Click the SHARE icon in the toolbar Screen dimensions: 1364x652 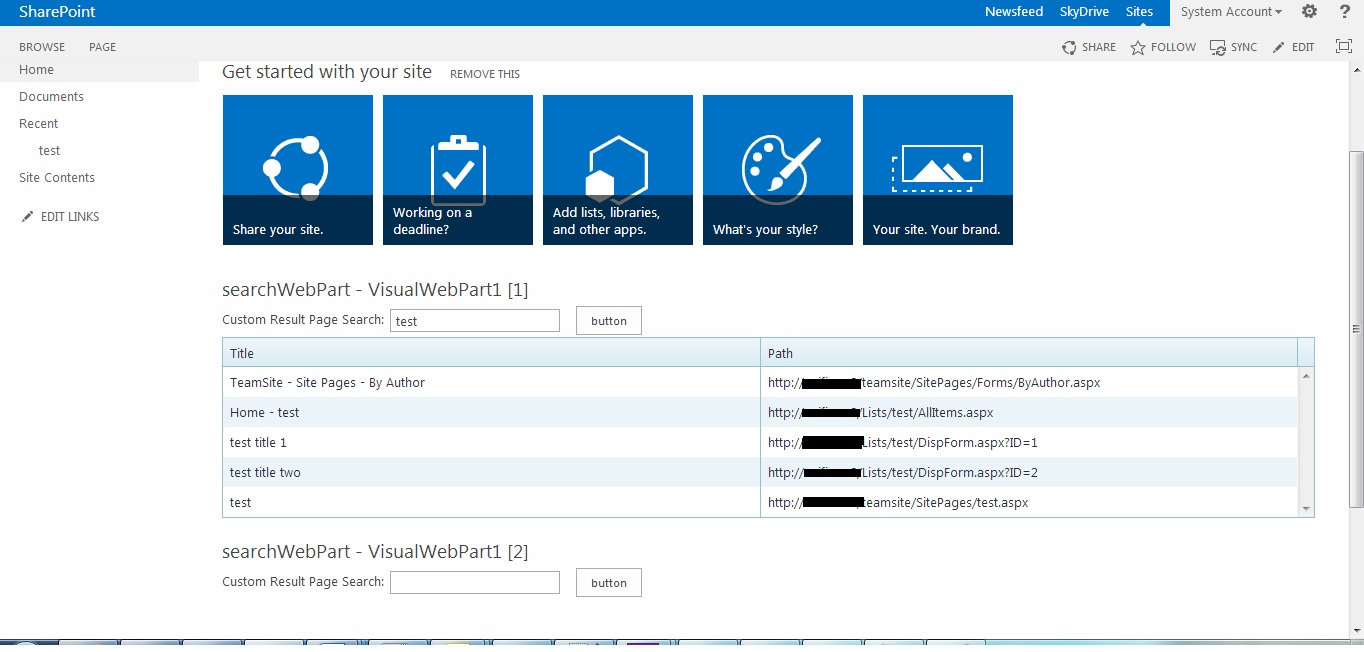click(1089, 47)
